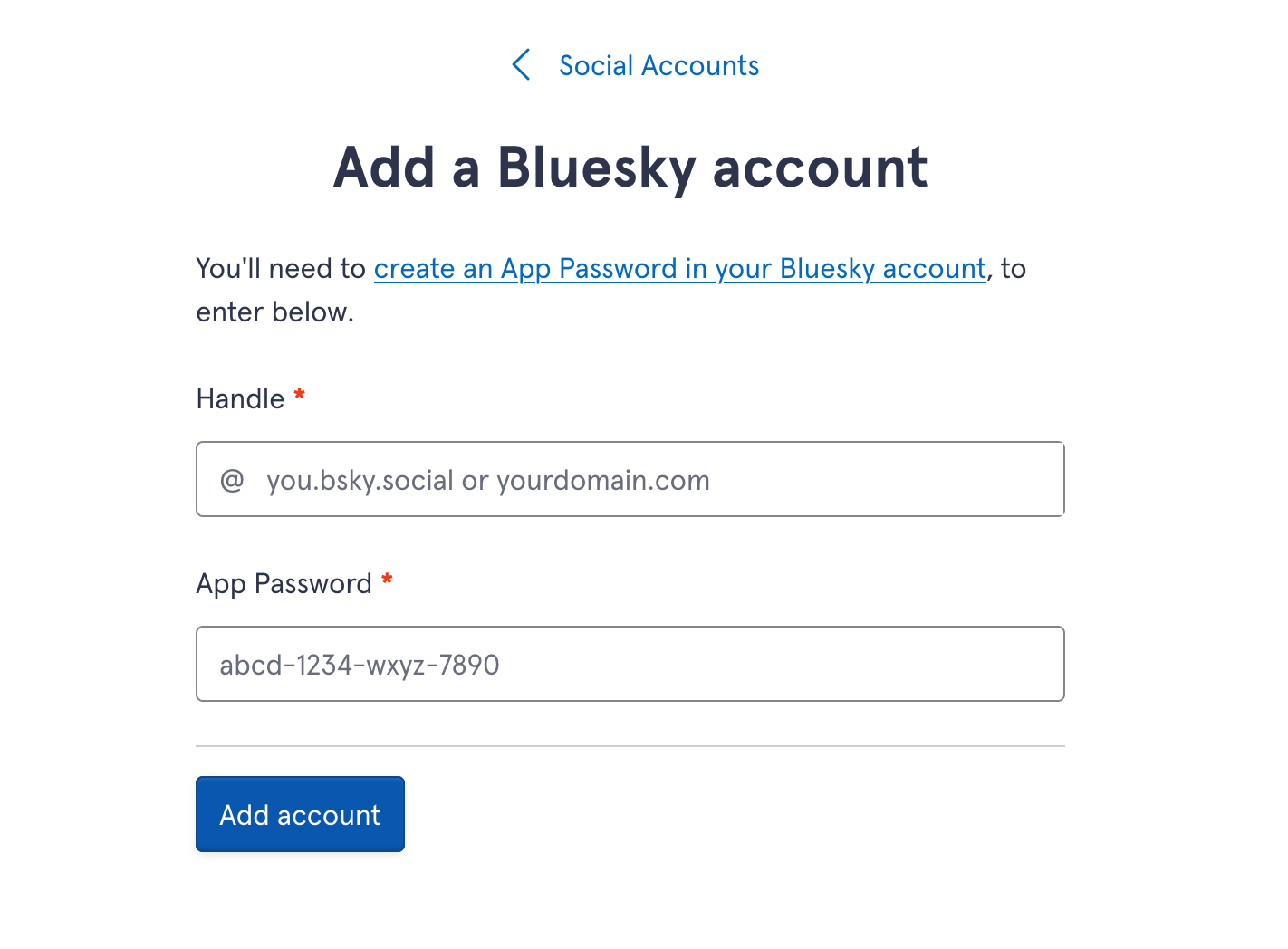This screenshot has height=949, width=1288.
Task: Click the @ symbol in the Handle field
Action: (x=232, y=479)
